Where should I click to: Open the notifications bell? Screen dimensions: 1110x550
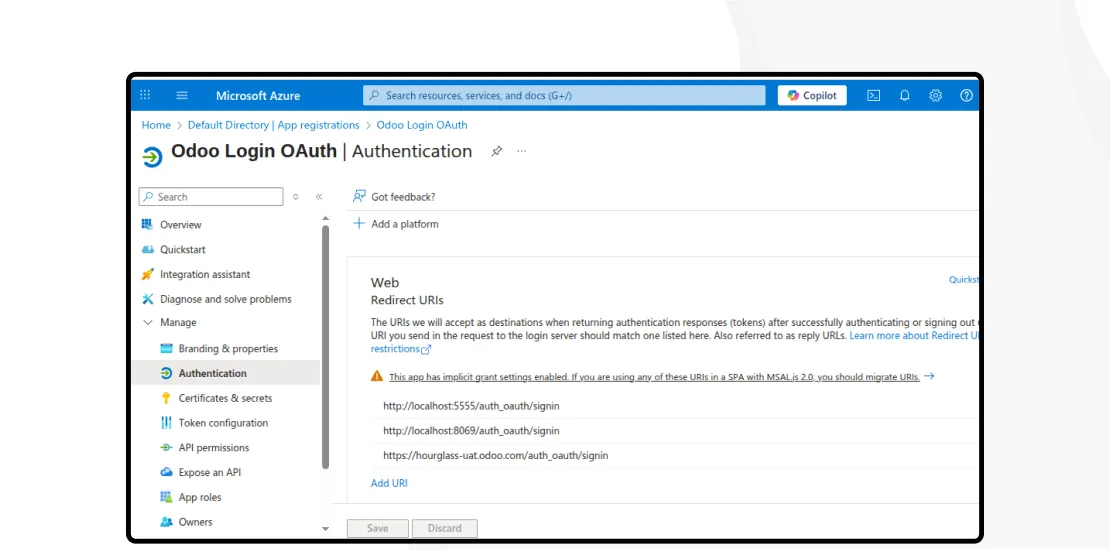904,96
